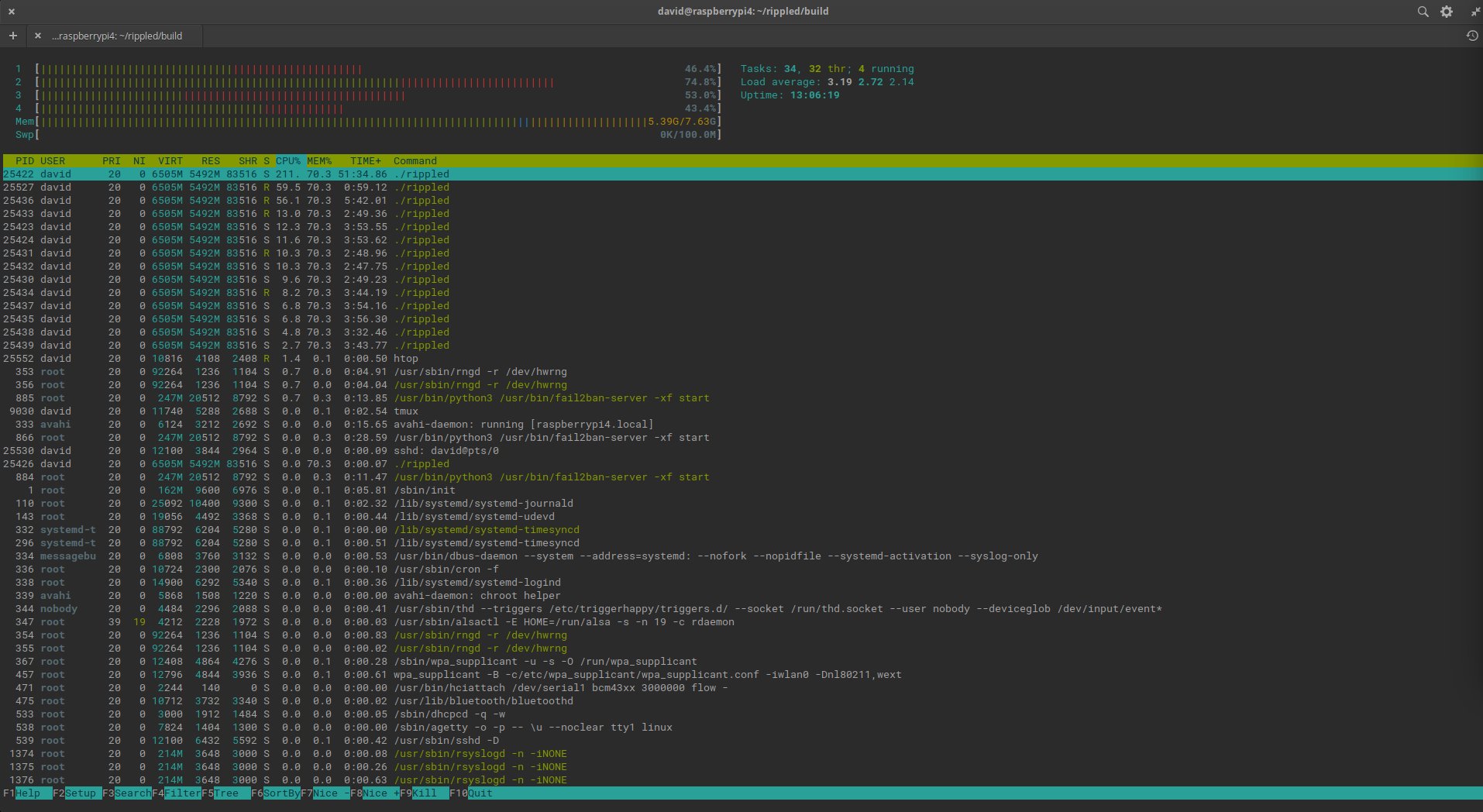The height and width of the screenshot is (812, 1483).
Task: Sort by the PID column header
Action: coord(25,161)
